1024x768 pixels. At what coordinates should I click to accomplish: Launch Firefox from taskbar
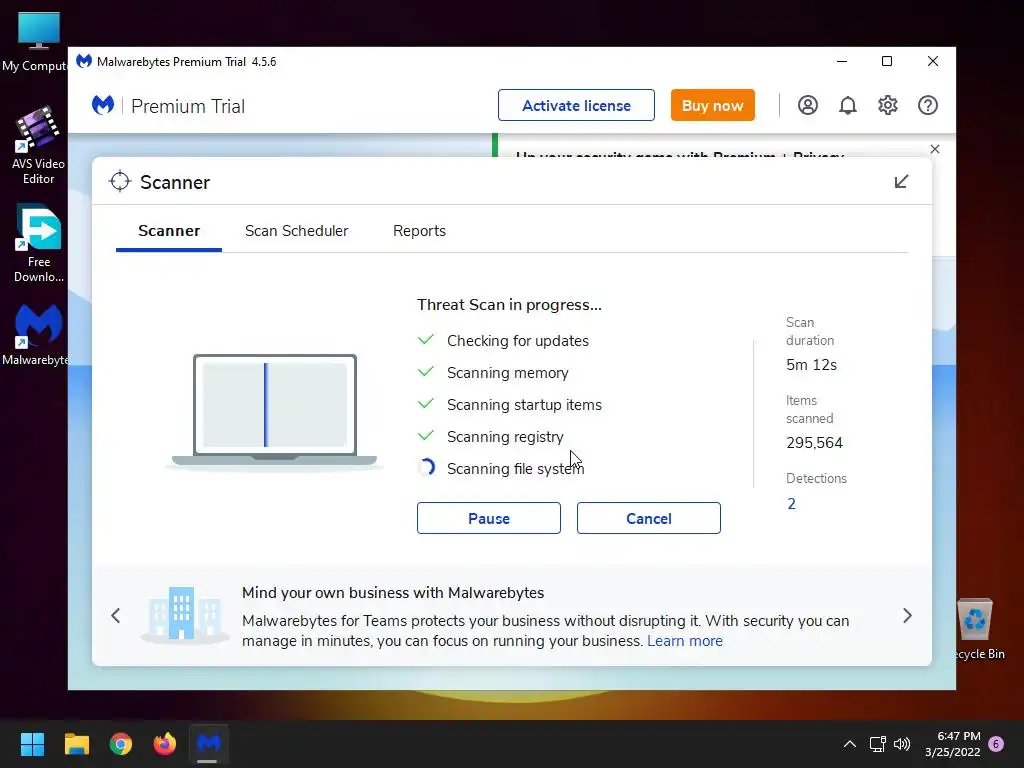165,744
